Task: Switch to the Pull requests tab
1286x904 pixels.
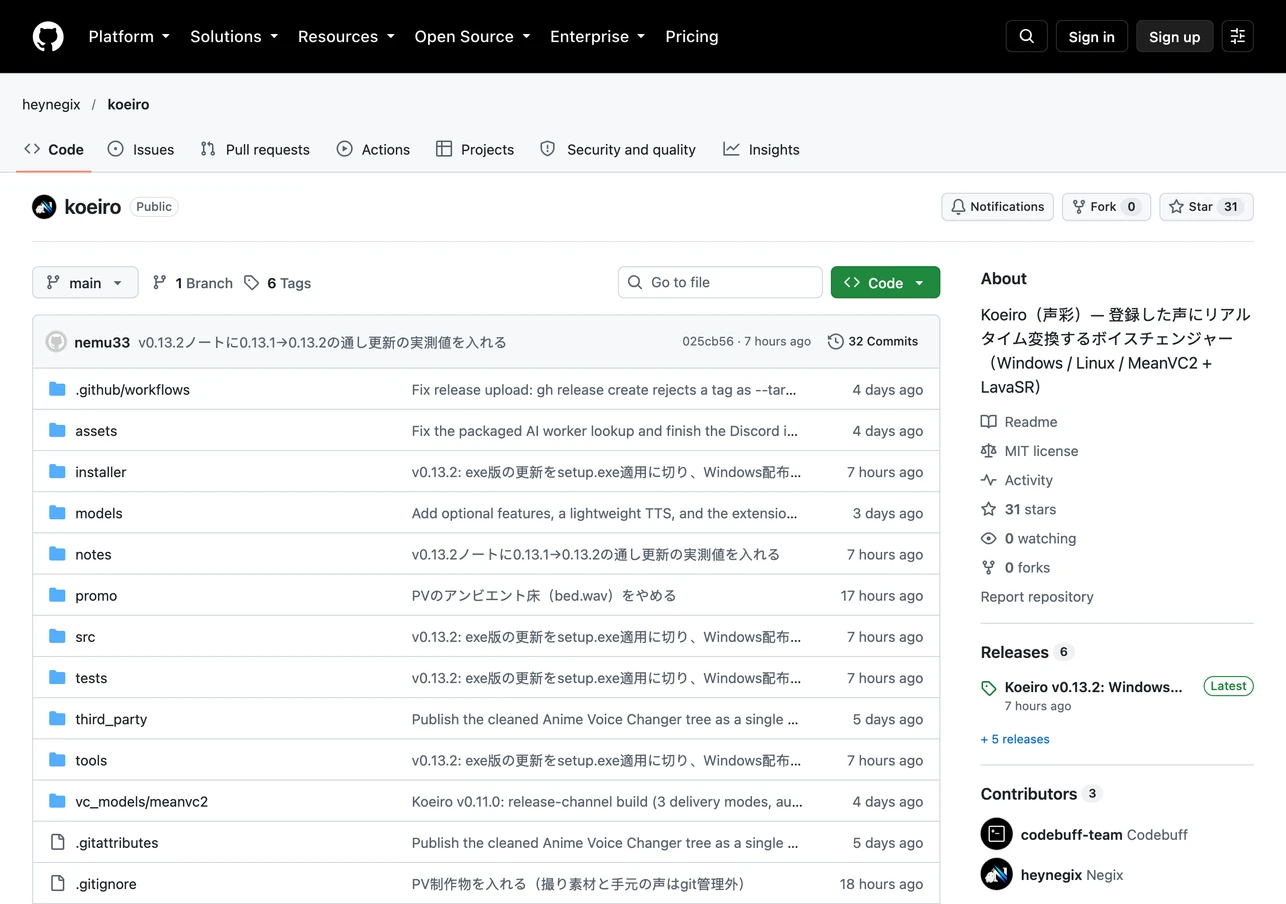Action: pyautogui.click(x=255, y=149)
